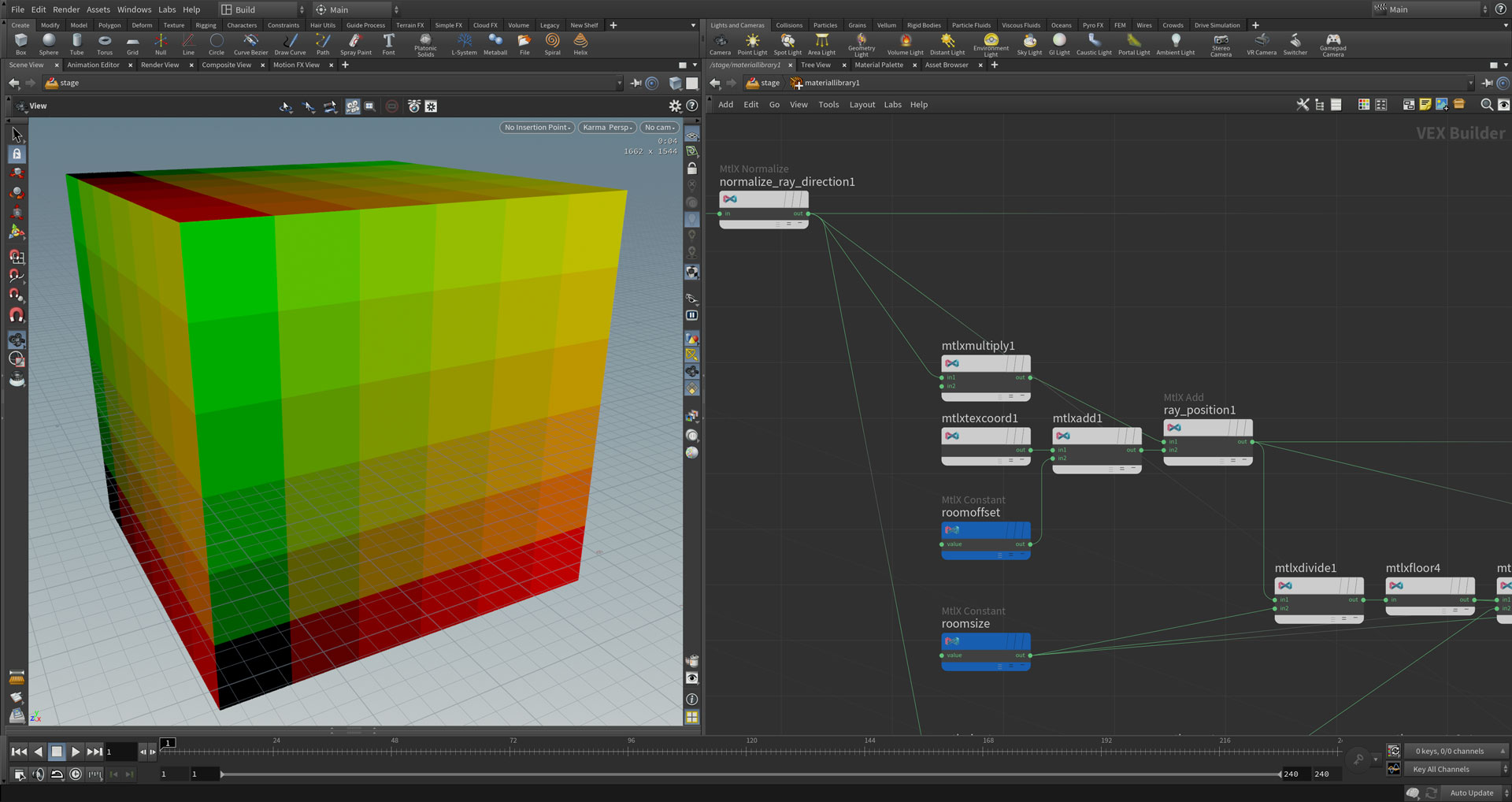
Task: Add an Environment Light
Action: 991,45
